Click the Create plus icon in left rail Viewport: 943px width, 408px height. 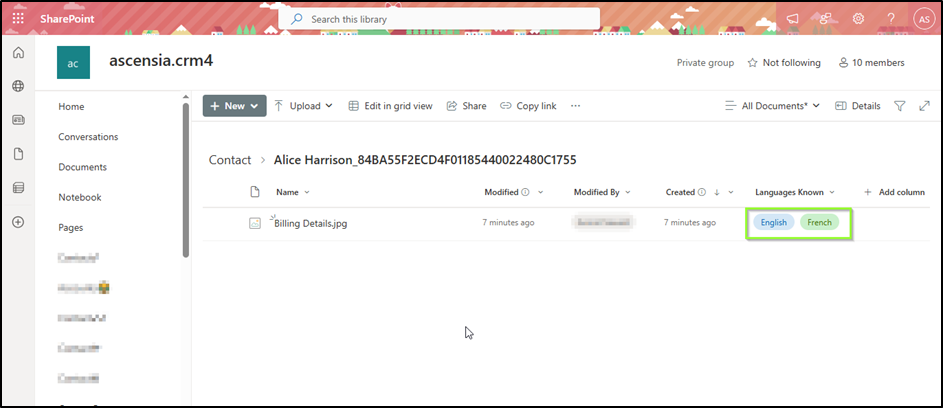click(18, 221)
